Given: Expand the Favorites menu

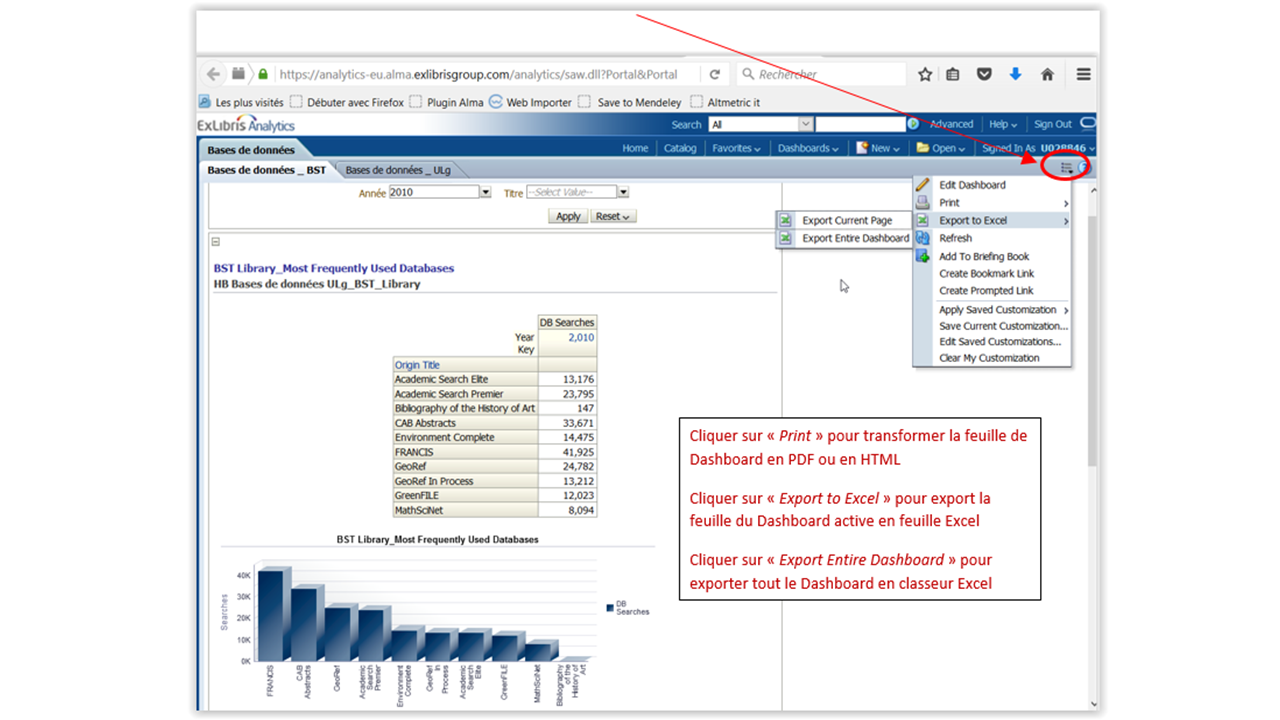Looking at the screenshot, I should click(736, 148).
